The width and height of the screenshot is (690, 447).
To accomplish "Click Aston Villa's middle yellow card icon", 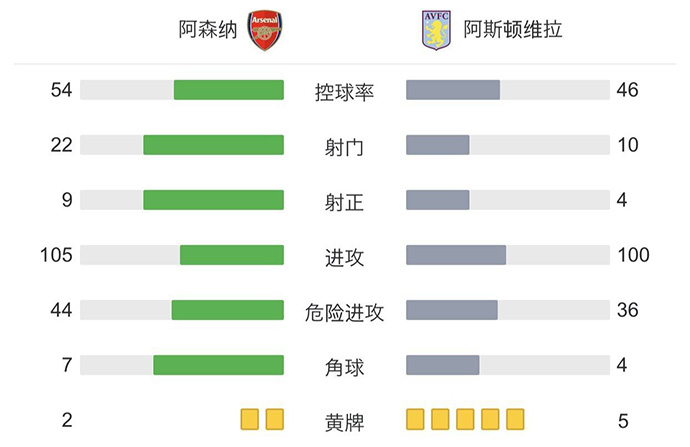I will [x=465, y=418].
